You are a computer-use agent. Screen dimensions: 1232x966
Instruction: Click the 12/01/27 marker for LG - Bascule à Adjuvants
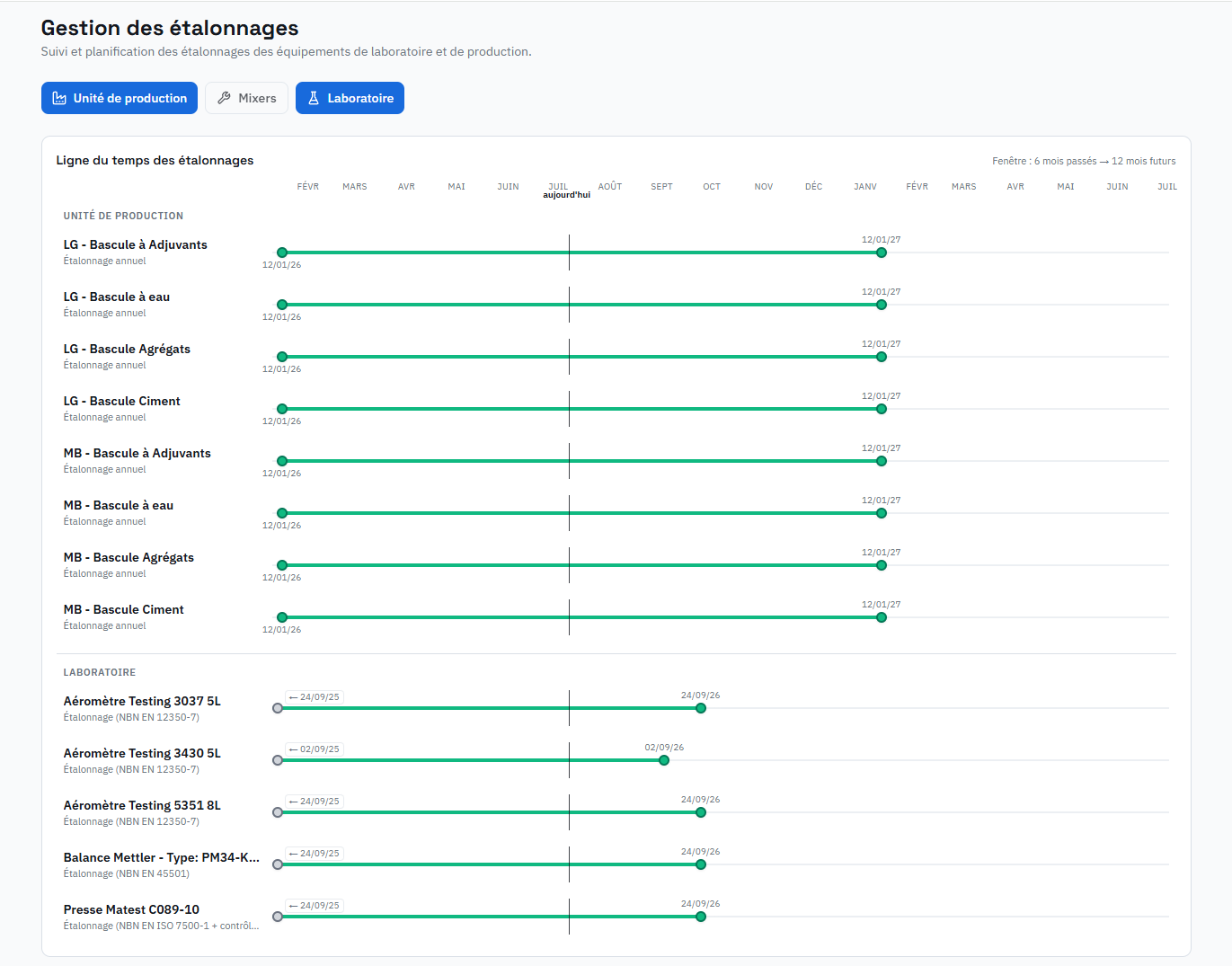pos(882,253)
